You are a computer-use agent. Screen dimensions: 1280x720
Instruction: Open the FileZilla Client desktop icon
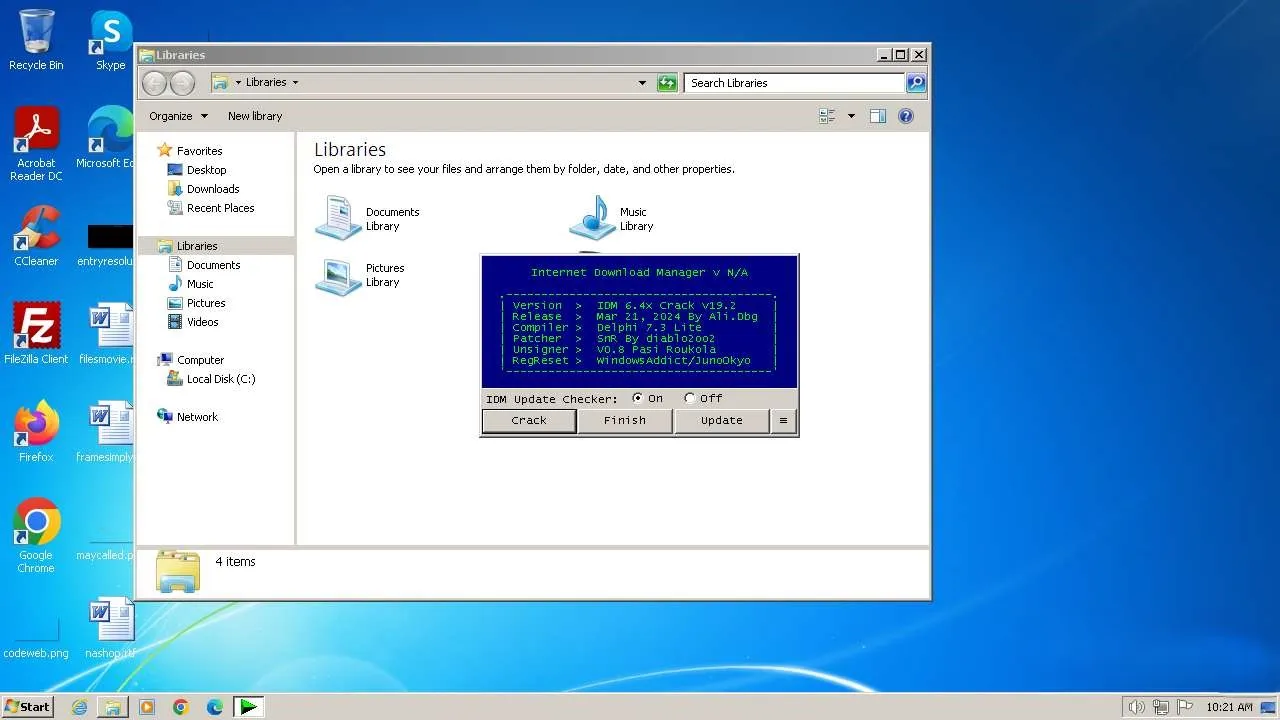(x=36, y=334)
